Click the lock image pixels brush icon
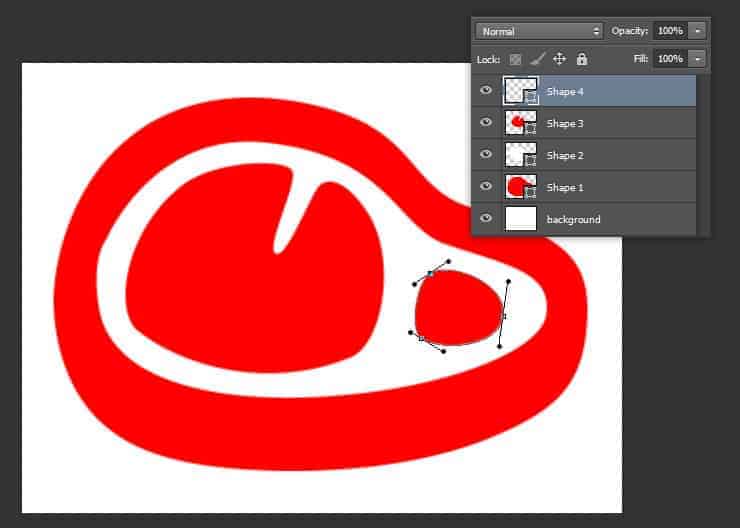This screenshot has height=528, width=740. click(x=538, y=59)
